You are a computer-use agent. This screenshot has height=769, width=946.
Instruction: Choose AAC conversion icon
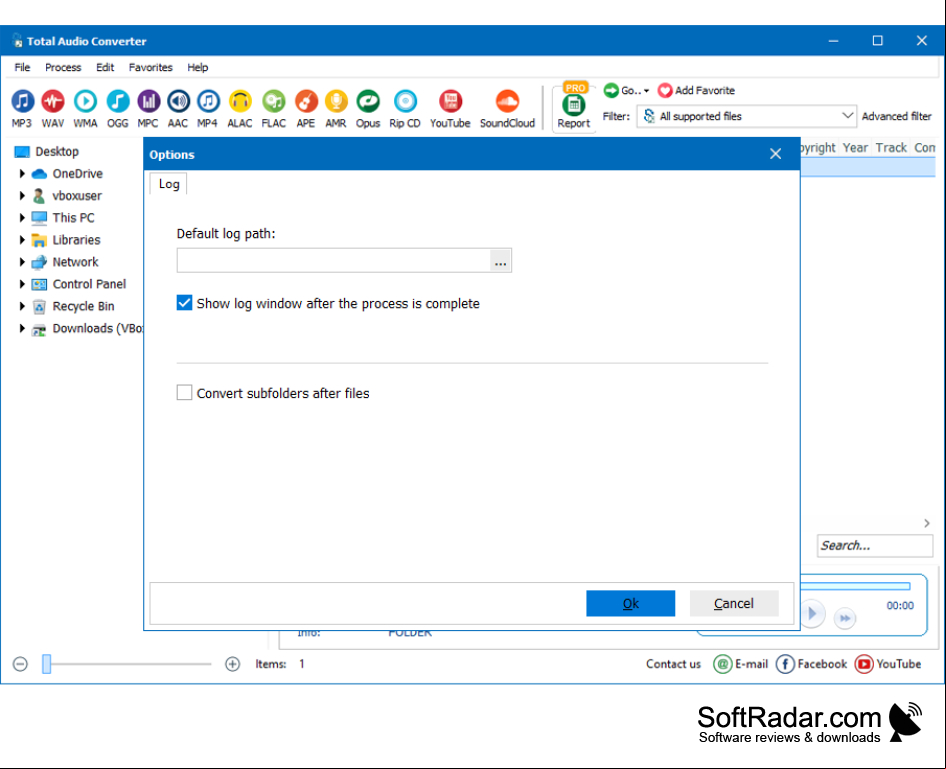point(178,109)
